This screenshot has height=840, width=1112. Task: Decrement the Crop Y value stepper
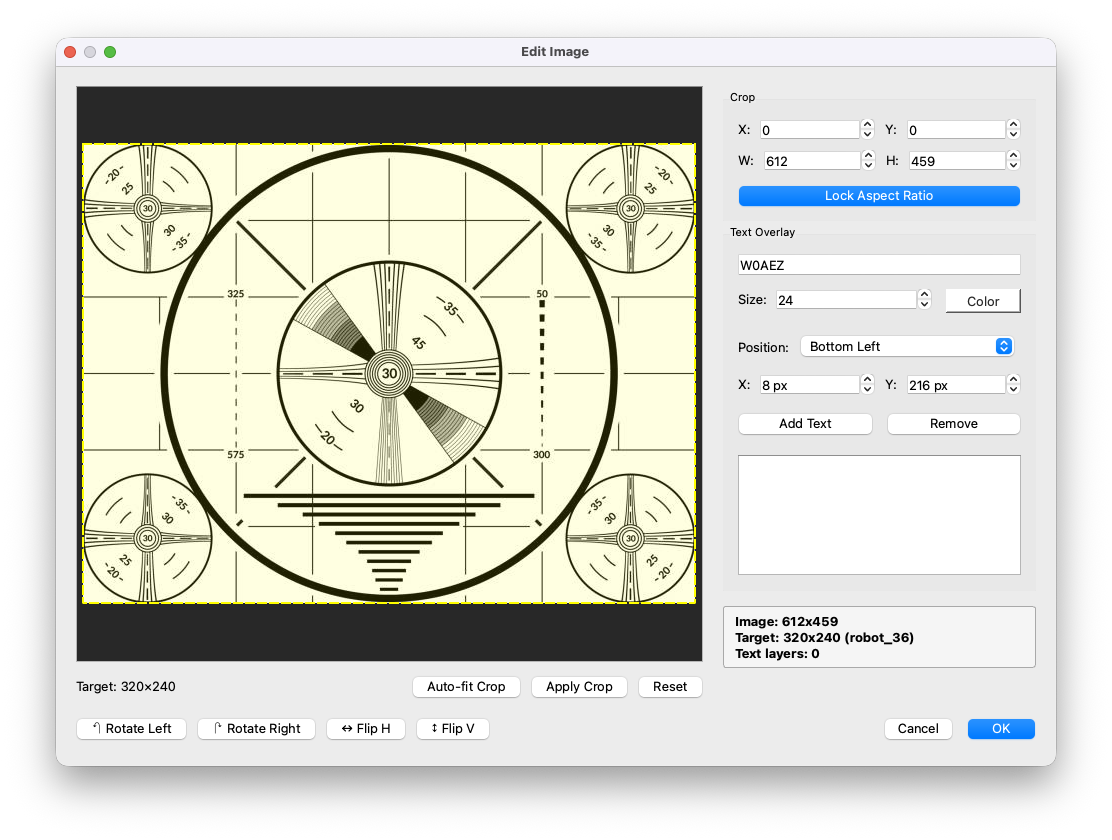coord(1013,134)
